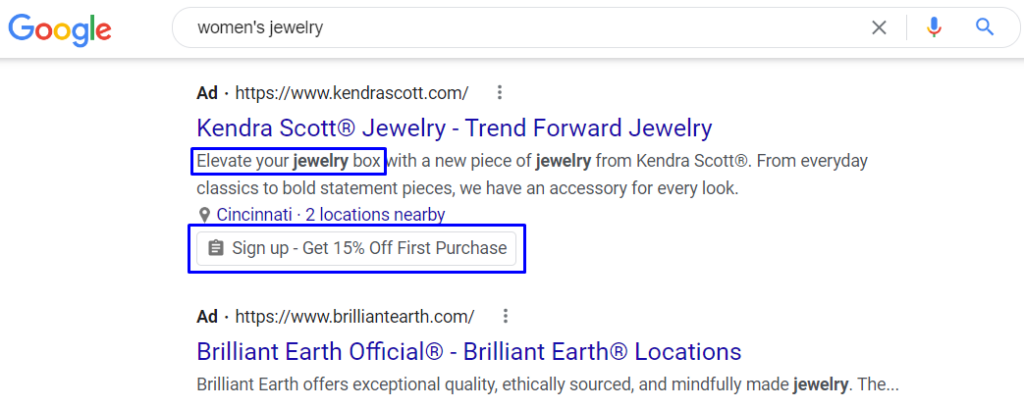1024x408 pixels.
Task: Click the highlighted Elevate your jewelry box text
Action: point(288,161)
